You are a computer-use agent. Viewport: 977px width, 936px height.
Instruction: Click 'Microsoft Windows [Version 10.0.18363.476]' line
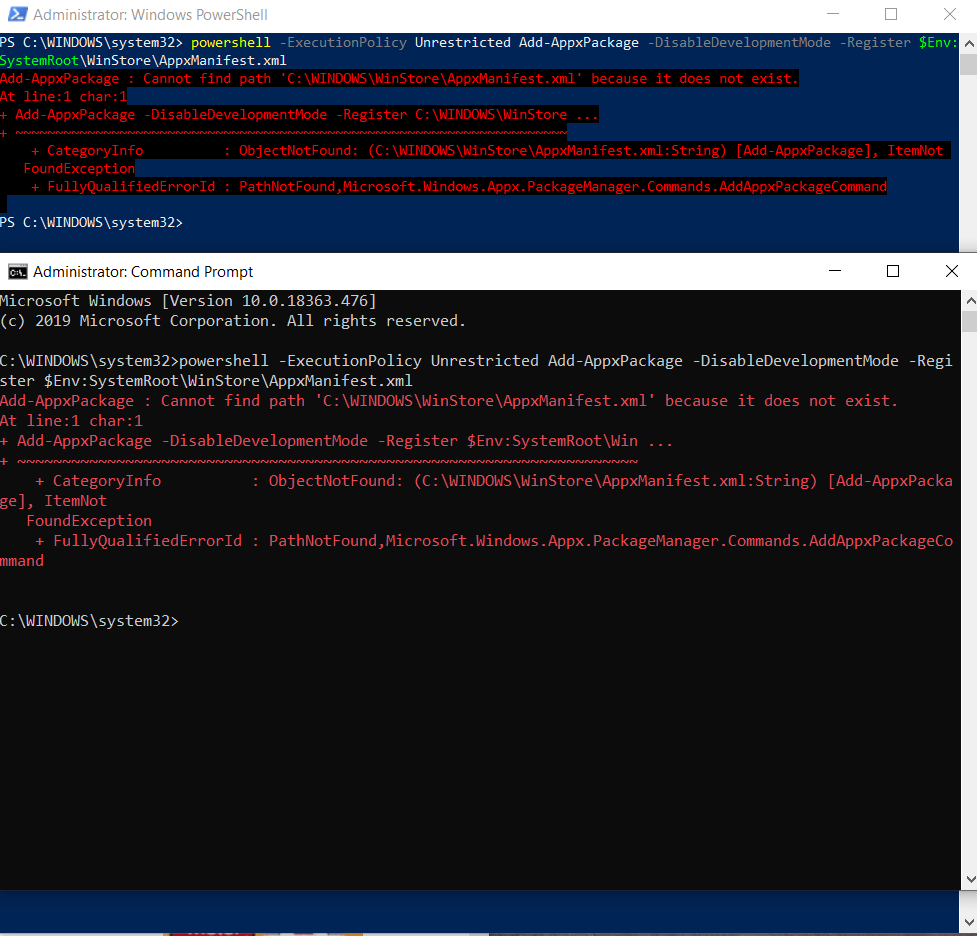(188, 301)
